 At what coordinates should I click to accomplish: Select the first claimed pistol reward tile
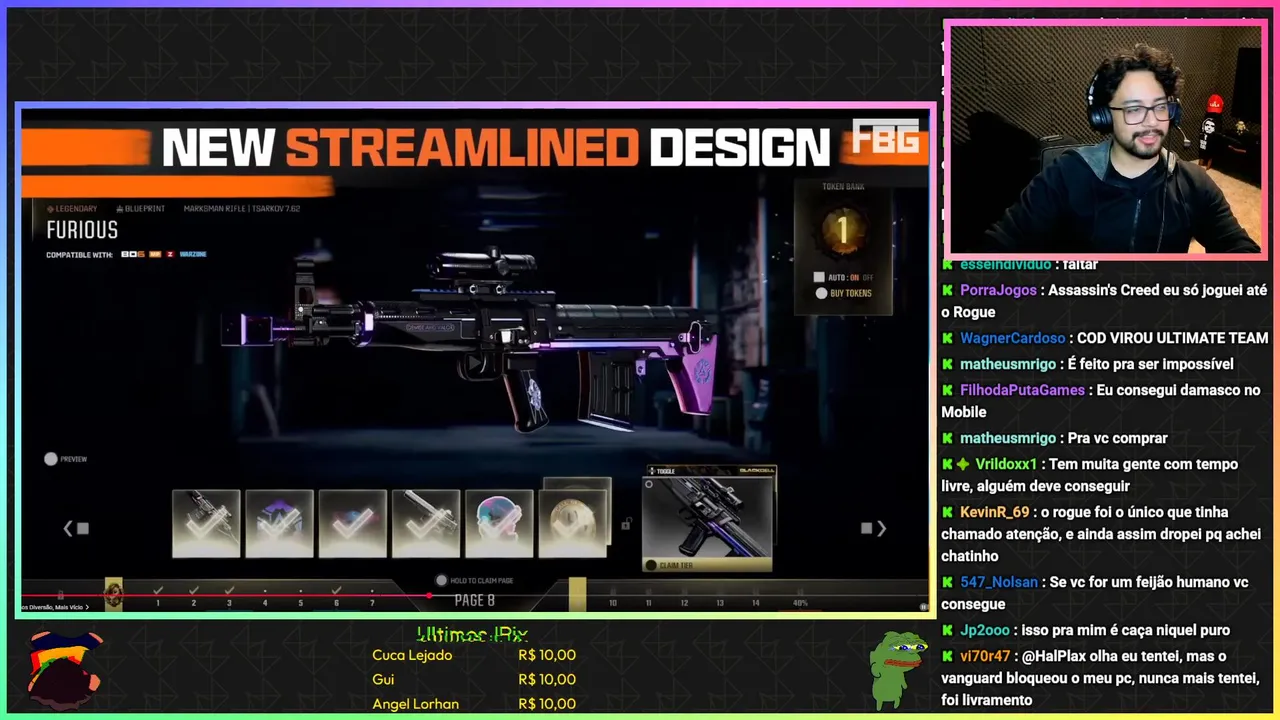206,523
